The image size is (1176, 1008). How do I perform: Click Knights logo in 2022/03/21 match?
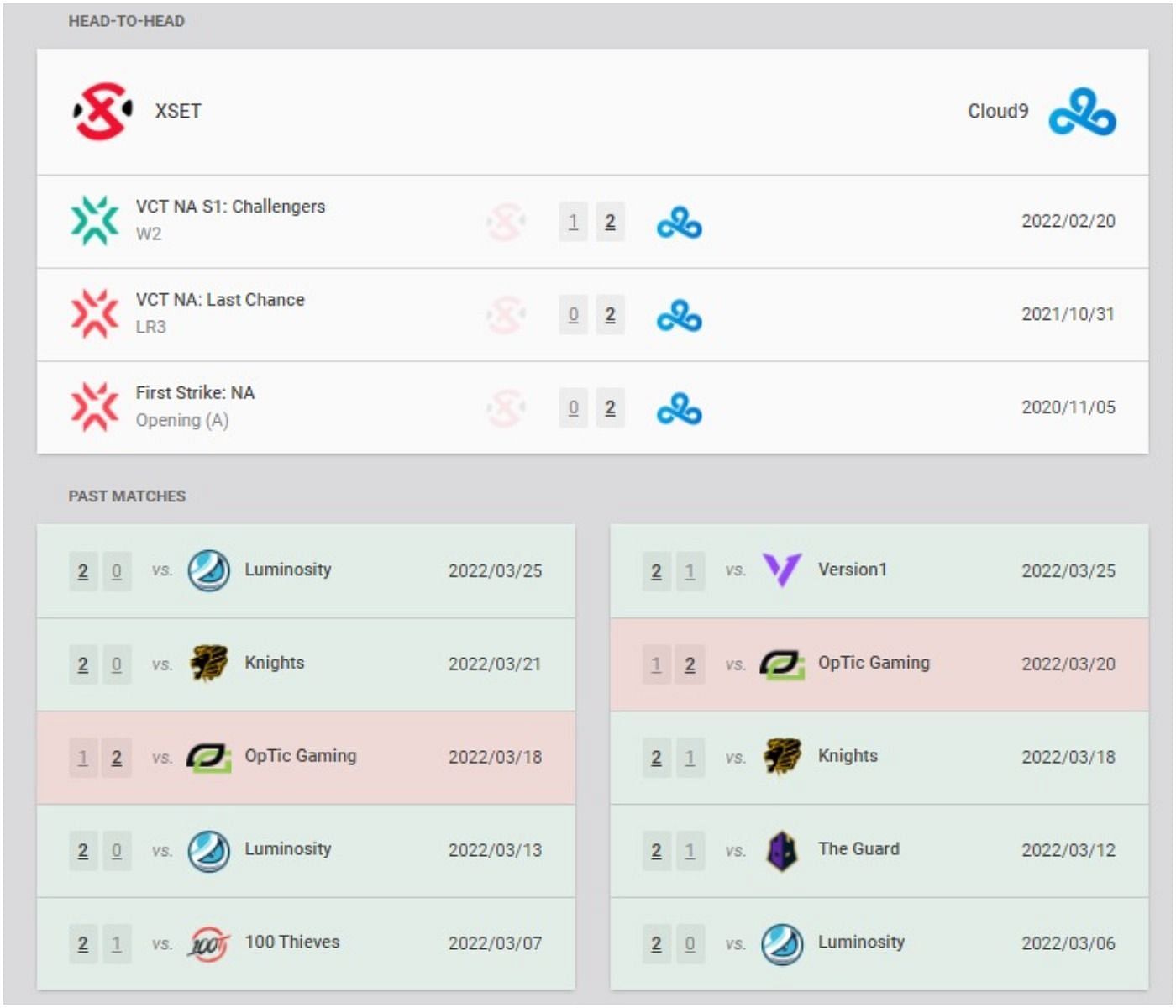209,664
